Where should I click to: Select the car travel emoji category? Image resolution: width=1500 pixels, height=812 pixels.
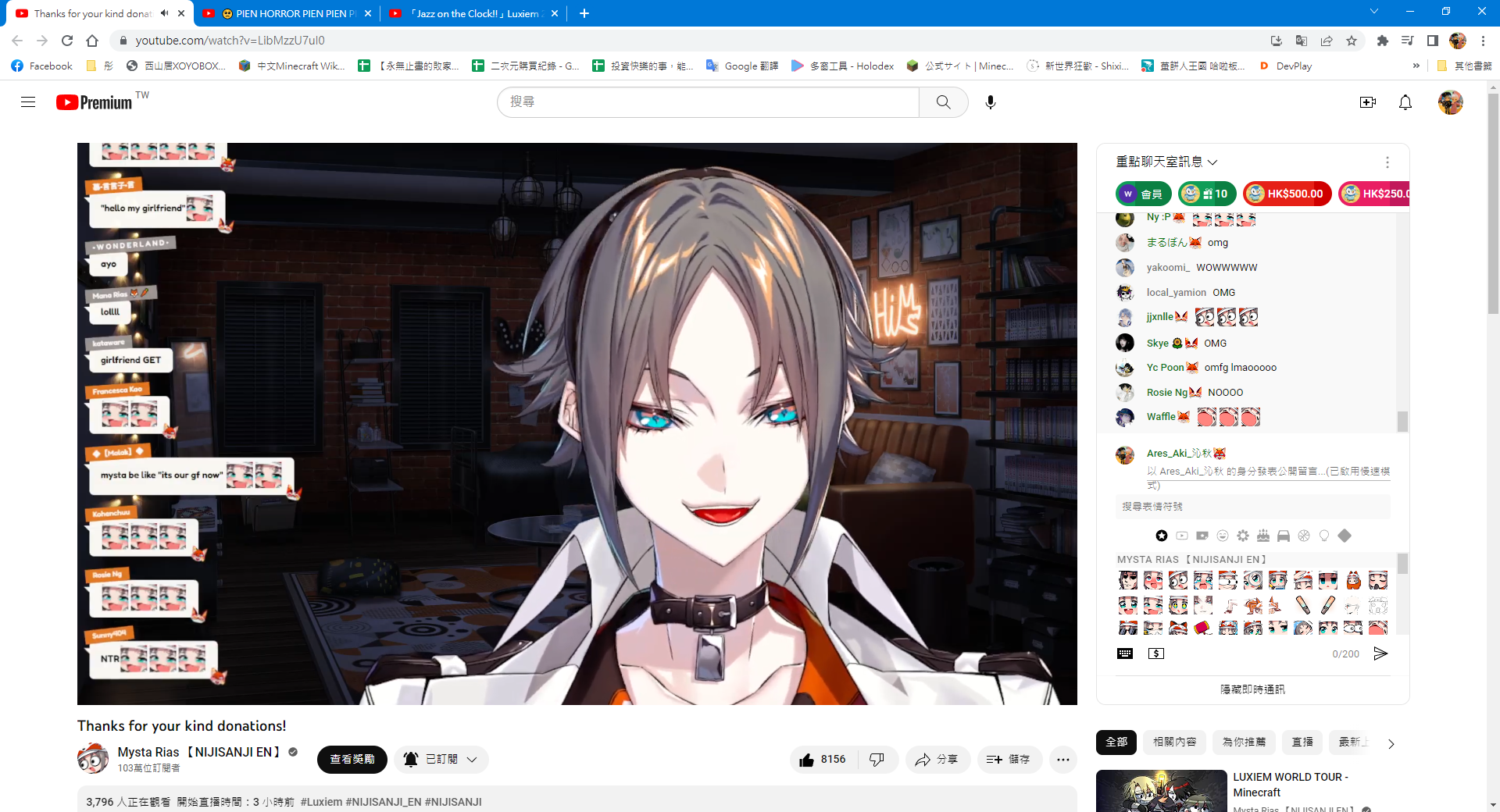click(x=1284, y=536)
